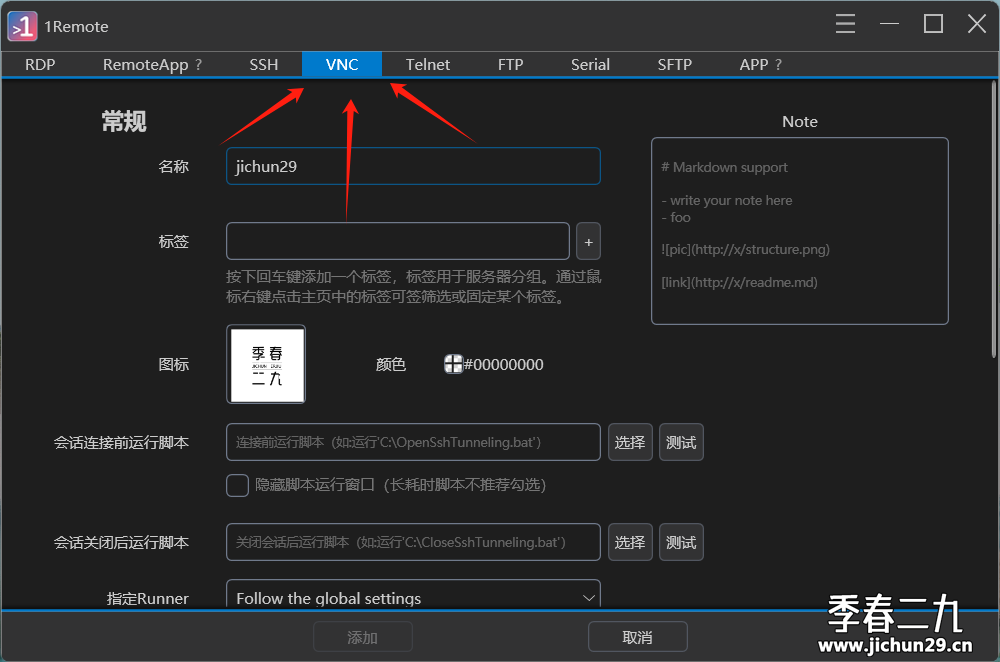Switch to the RDP tab
This screenshot has width=1000, height=662.
pos(40,64)
